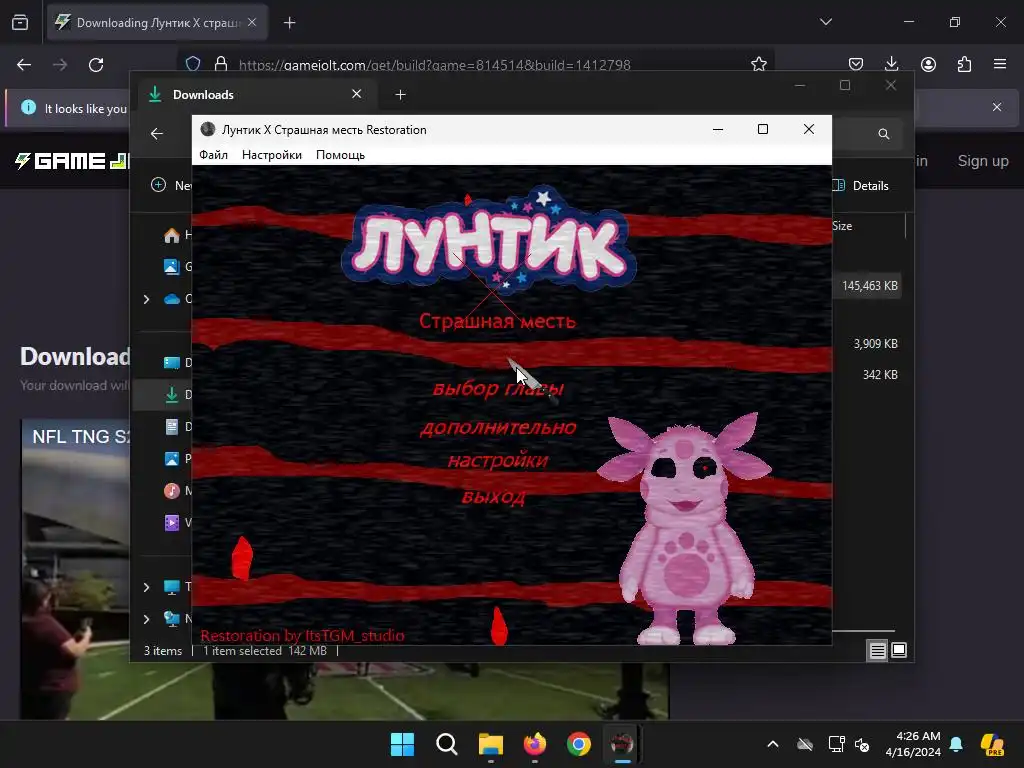
Task: Click the Лунтик game logo
Action: pyautogui.click(x=488, y=242)
